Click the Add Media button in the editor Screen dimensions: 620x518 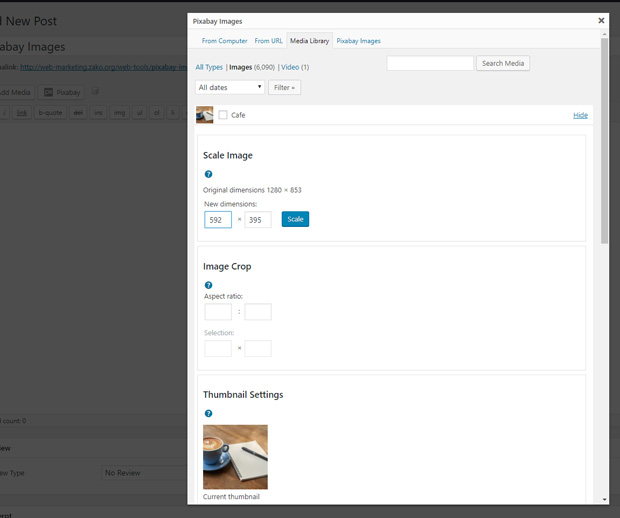tap(15, 93)
